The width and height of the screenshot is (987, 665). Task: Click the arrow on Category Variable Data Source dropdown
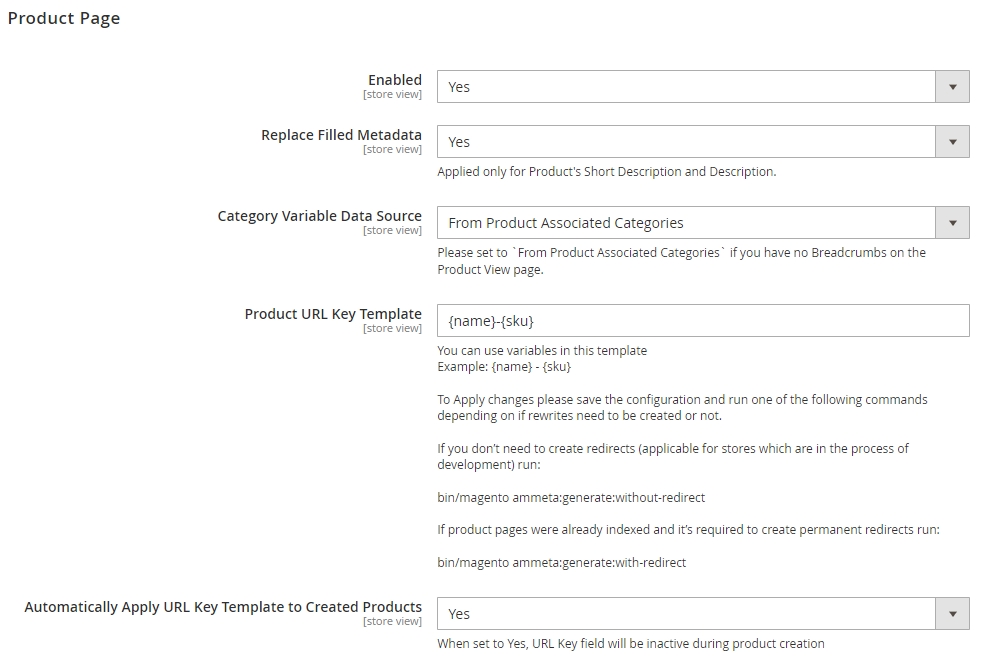click(952, 223)
